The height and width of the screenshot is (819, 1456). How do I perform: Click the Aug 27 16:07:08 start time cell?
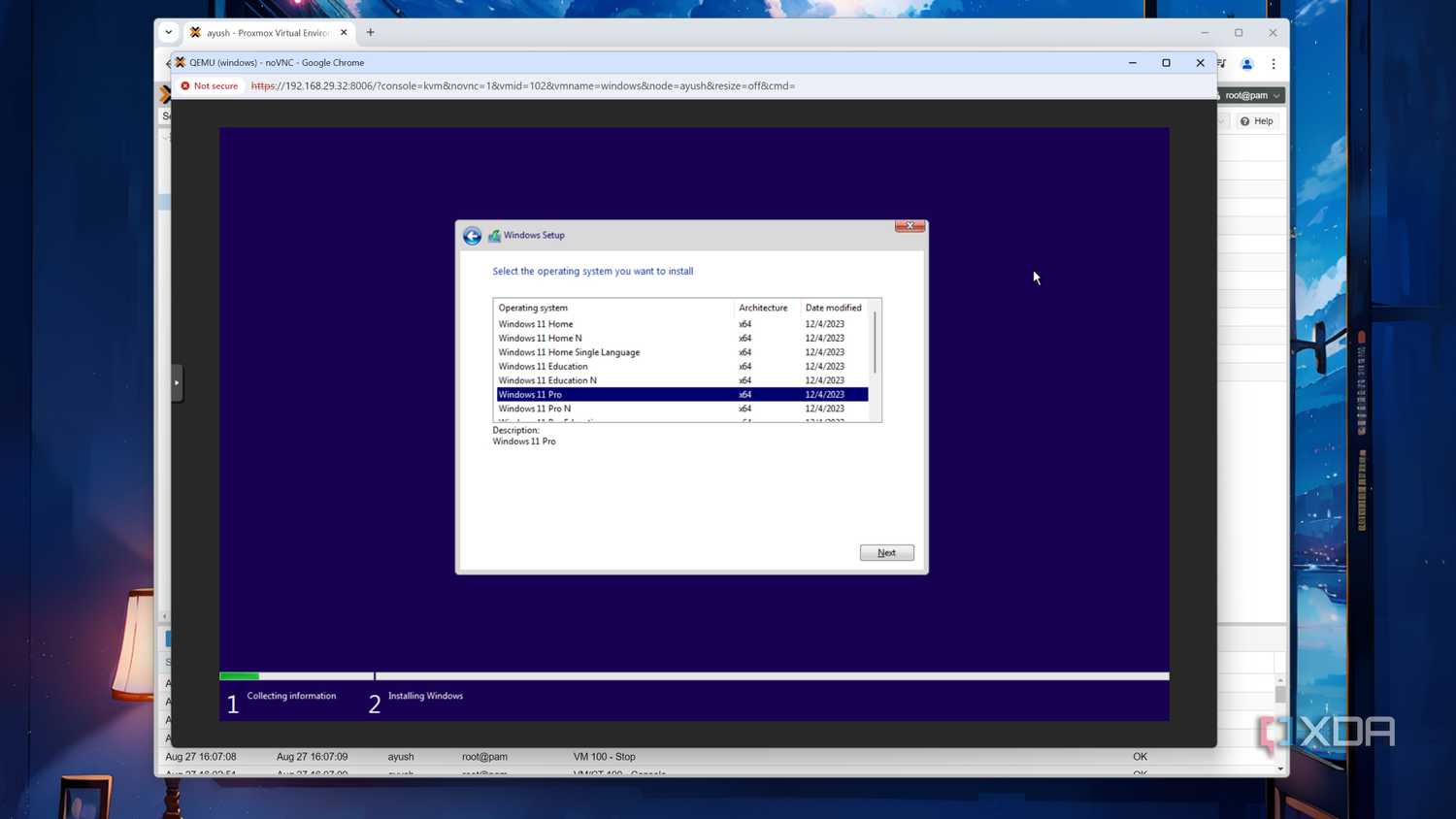(201, 757)
